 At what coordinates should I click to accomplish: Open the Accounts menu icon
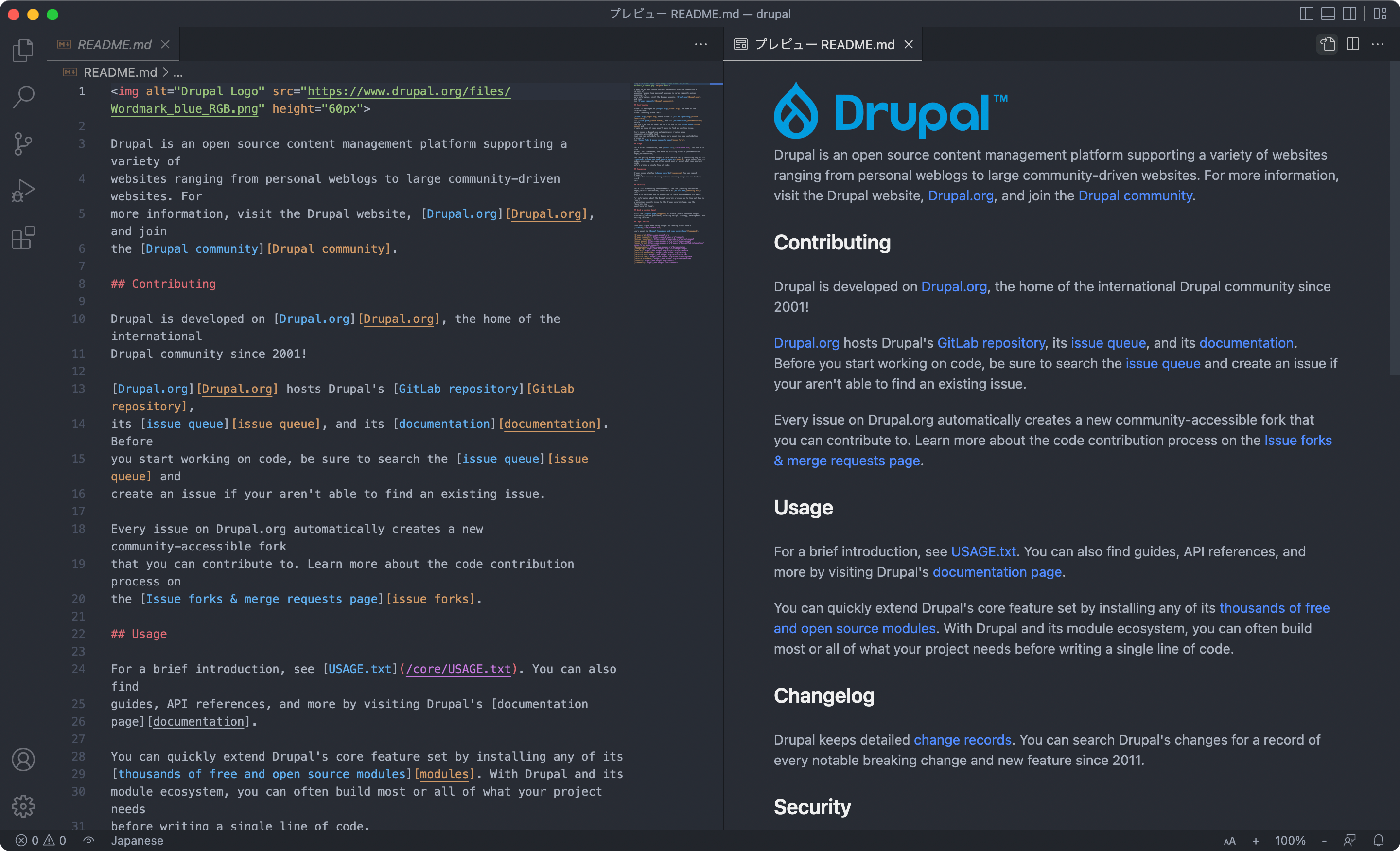click(x=23, y=760)
